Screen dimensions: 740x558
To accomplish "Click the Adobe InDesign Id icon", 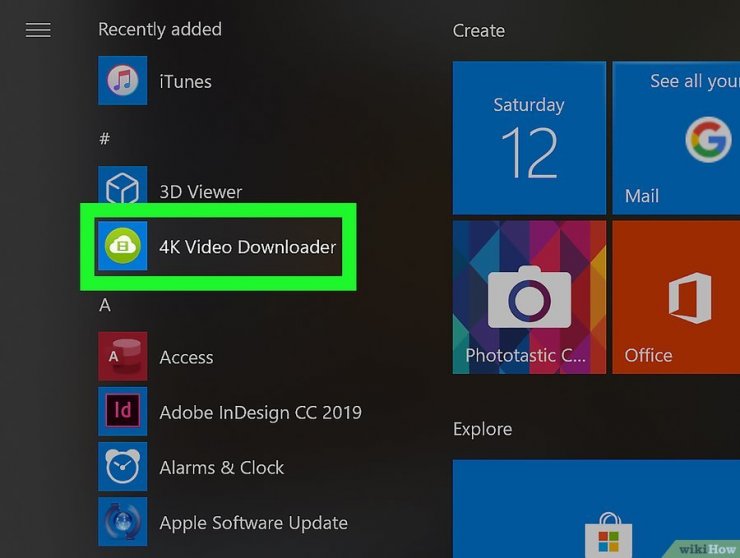I will tap(123, 411).
